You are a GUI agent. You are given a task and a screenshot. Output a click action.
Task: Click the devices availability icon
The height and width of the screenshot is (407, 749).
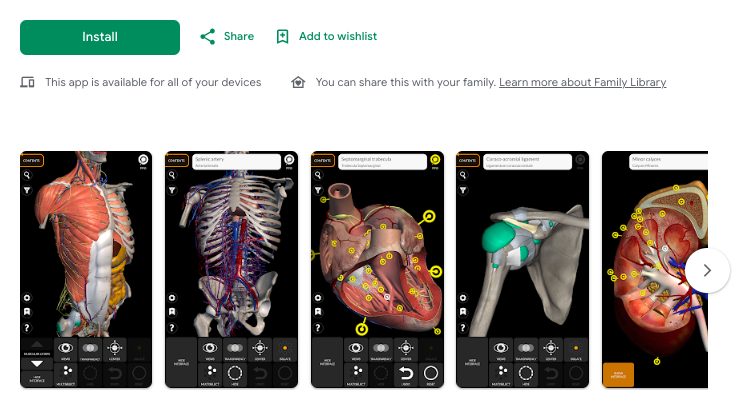27,82
